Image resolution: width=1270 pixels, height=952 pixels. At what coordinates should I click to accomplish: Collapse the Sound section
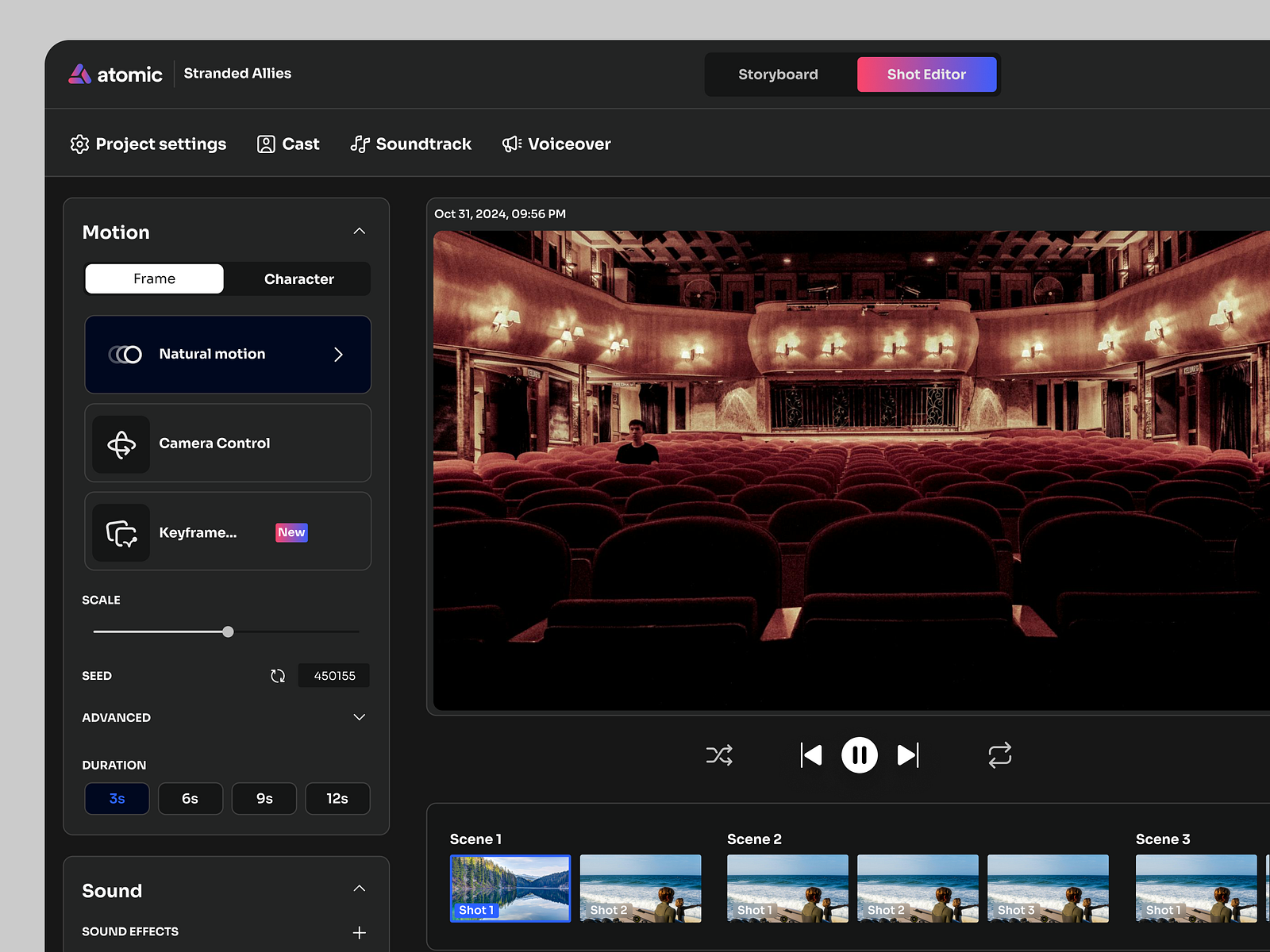[359, 889]
